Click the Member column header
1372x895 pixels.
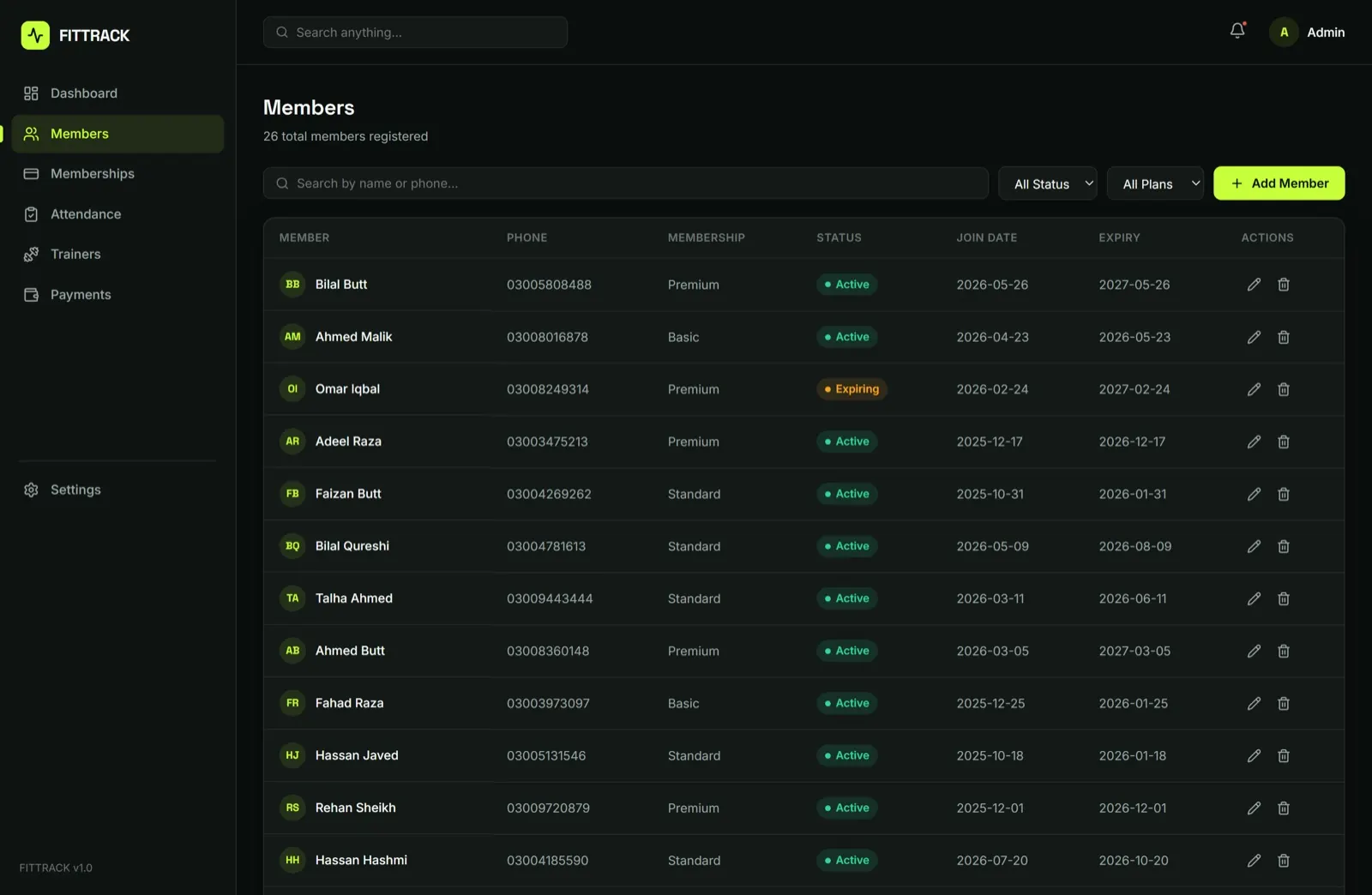[x=304, y=237]
